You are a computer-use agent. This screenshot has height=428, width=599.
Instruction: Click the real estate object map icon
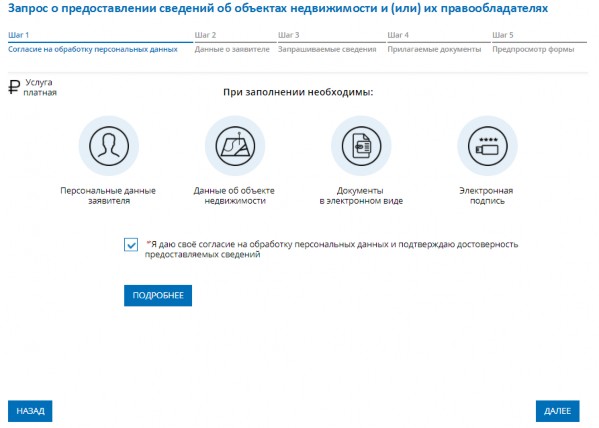[235, 146]
